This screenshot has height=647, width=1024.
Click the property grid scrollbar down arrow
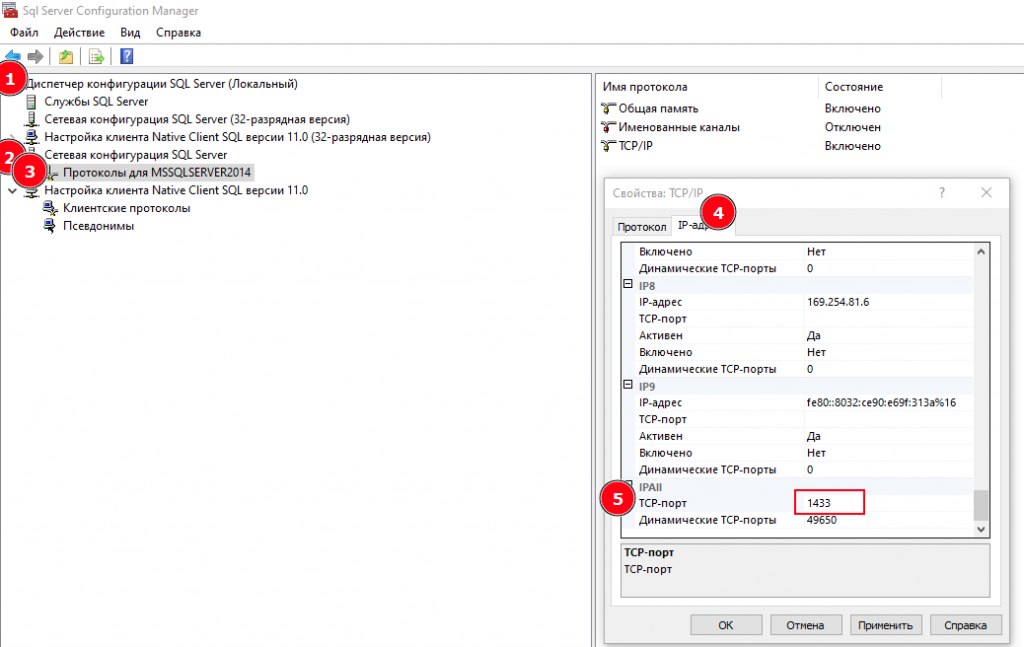(x=981, y=529)
